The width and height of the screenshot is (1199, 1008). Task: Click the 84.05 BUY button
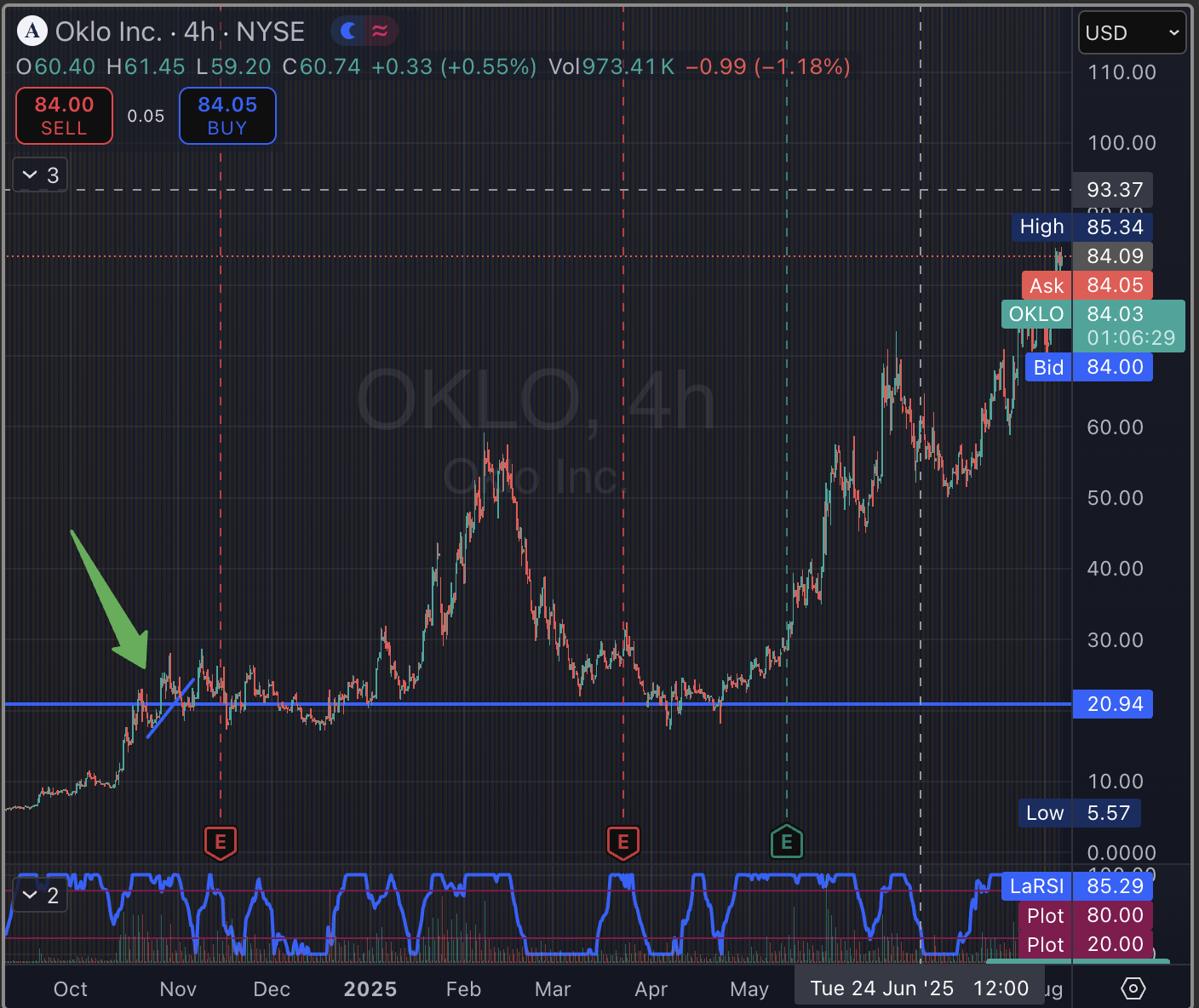pyautogui.click(x=227, y=116)
